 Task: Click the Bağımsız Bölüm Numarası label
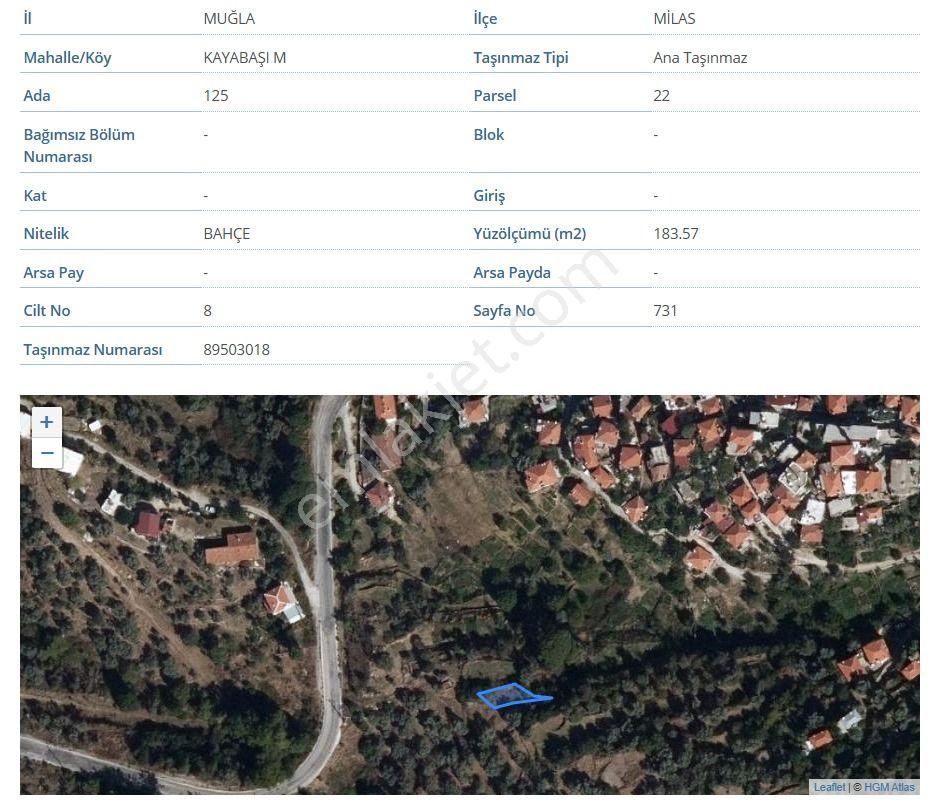(x=79, y=145)
